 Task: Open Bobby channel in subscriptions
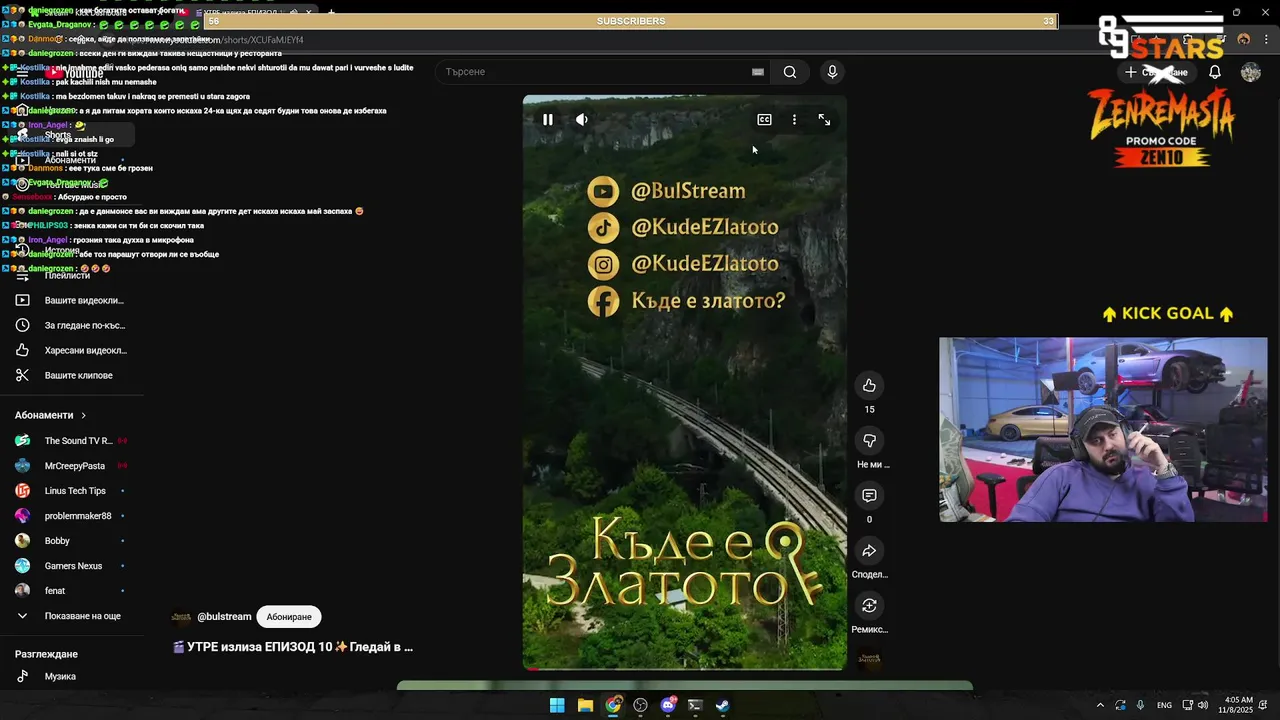(70, 541)
